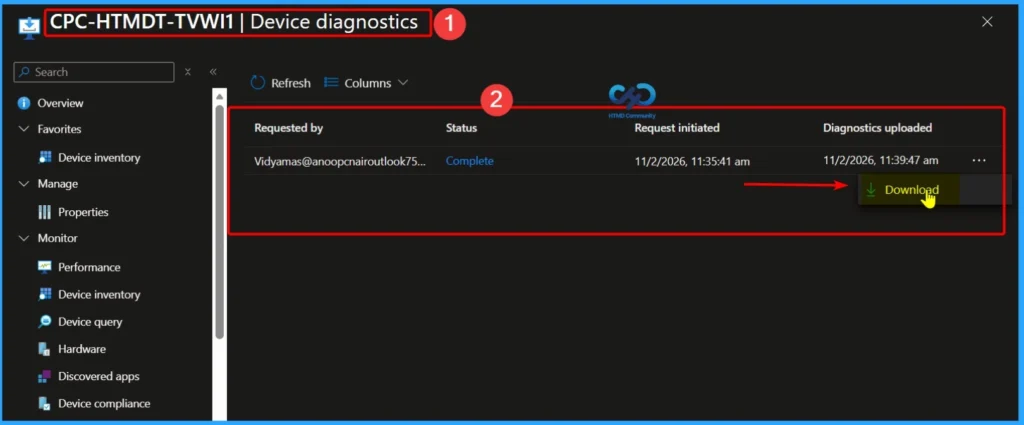
Task: Click the Refresh button
Action: 281,83
